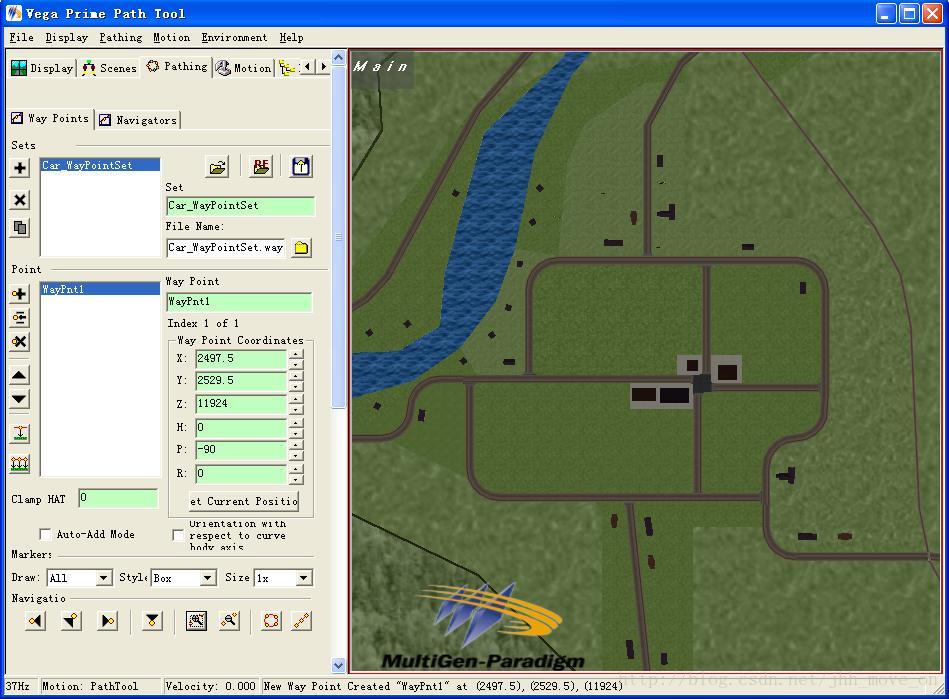949x699 pixels.
Task: Toggle orientation with respect to curve checkbox
Action: (x=178, y=535)
